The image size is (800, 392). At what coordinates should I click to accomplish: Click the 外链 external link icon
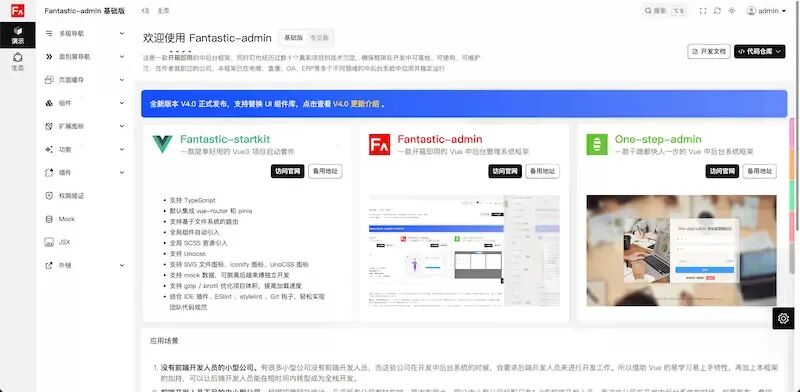click(x=49, y=265)
